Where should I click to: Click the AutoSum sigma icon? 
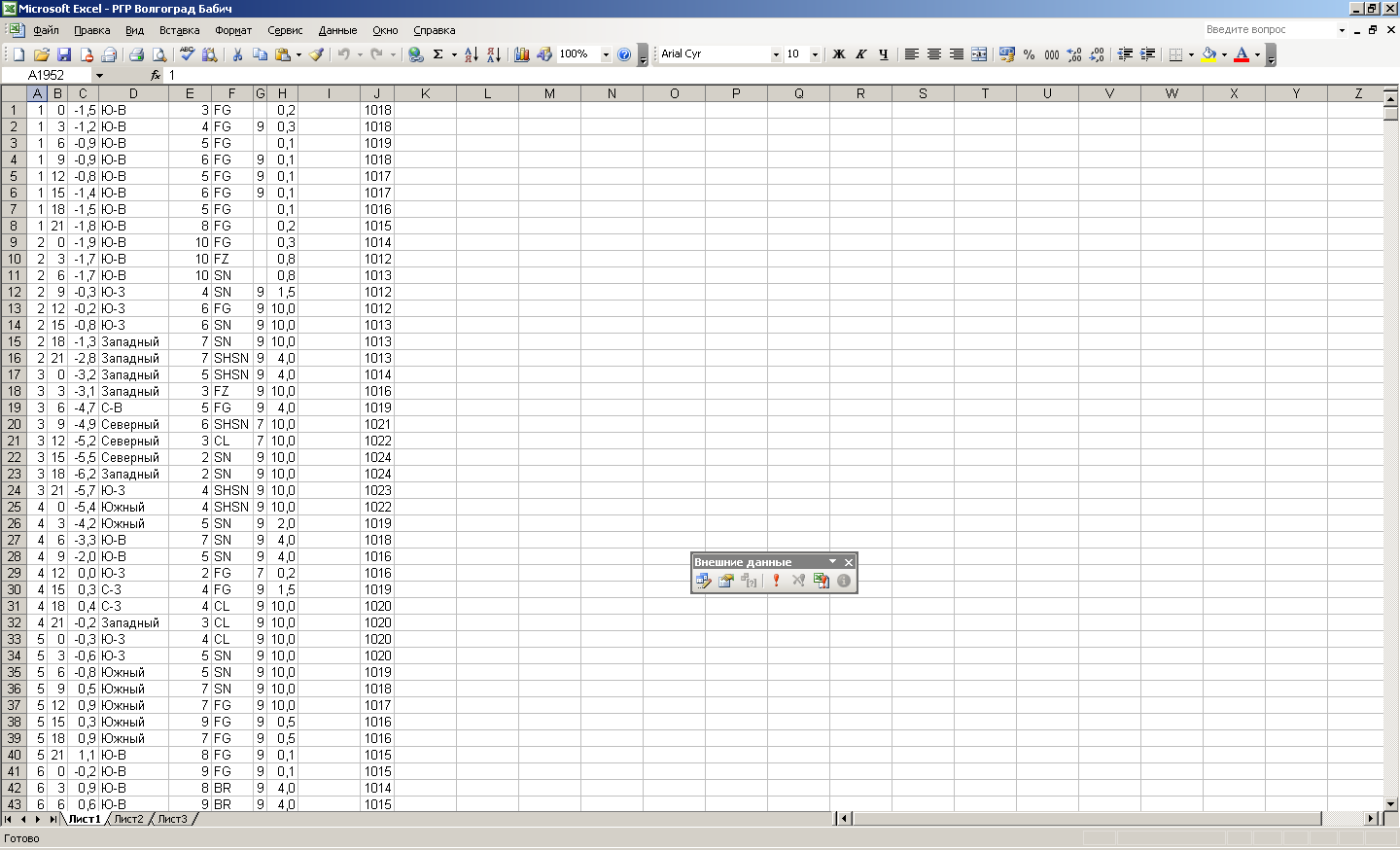point(438,54)
